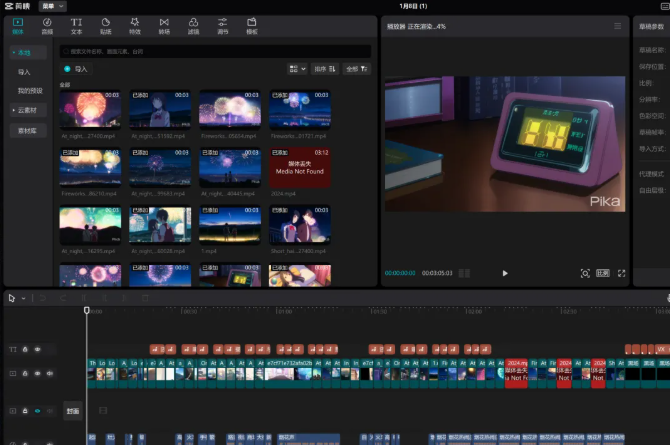Click the current timecode 00:00:00:00
670x445 pixels.
400,273
